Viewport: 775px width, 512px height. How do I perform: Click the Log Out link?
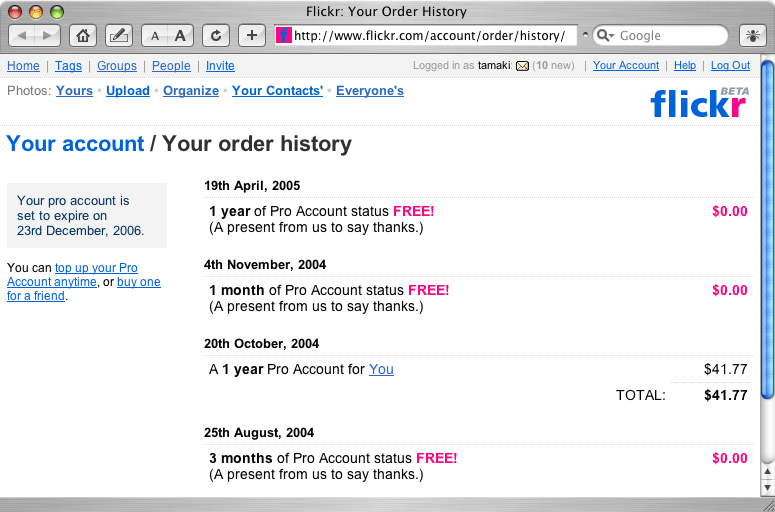click(730, 66)
